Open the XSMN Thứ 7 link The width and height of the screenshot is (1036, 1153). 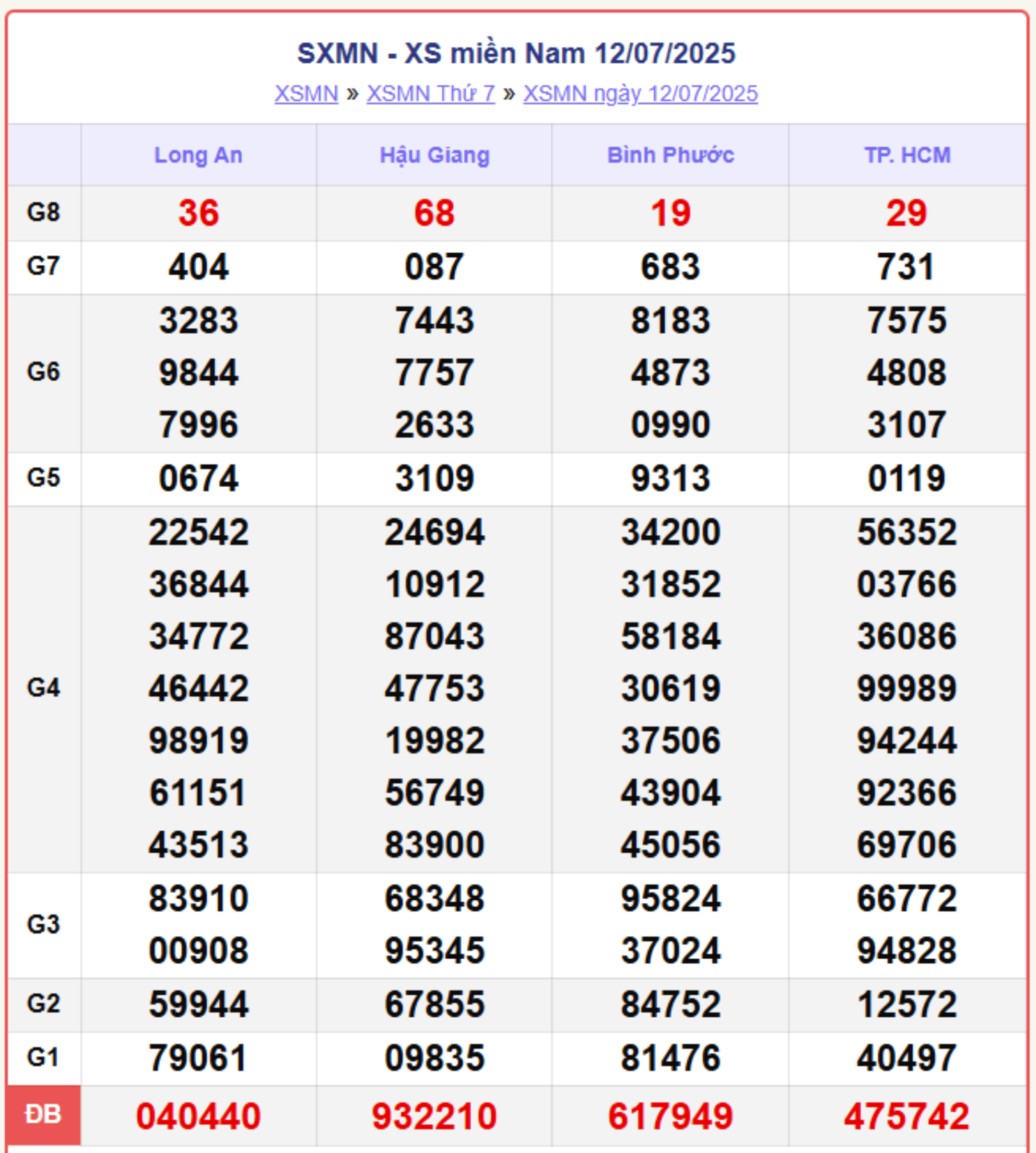tap(430, 93)
